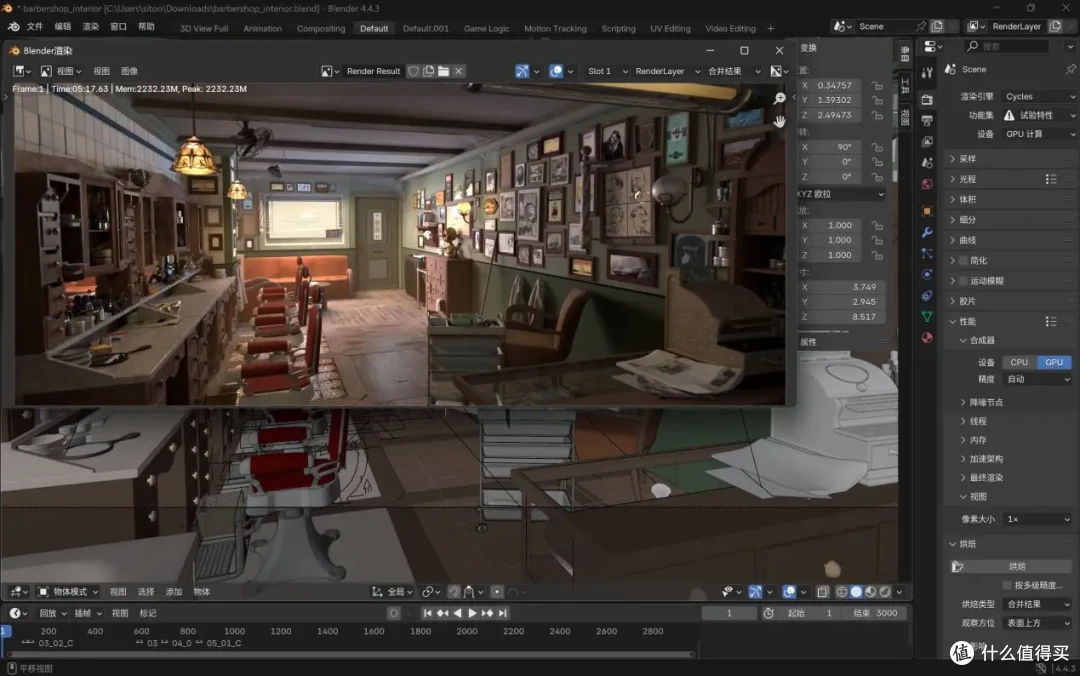
Task: Open the View Layer properties icon
Action: pyautogui.click(x=927, y=141)
